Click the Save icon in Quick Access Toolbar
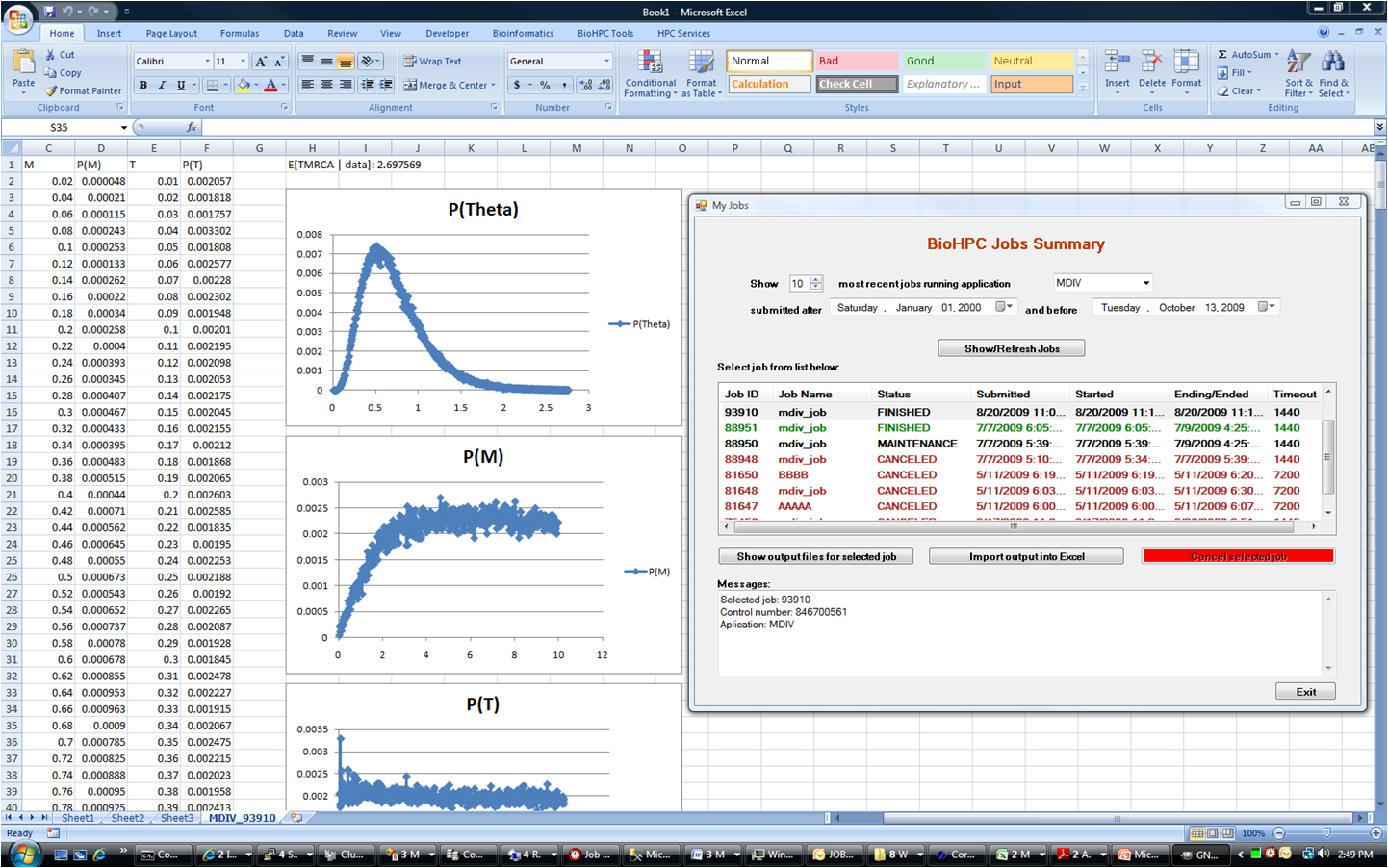 coord(49,12)
